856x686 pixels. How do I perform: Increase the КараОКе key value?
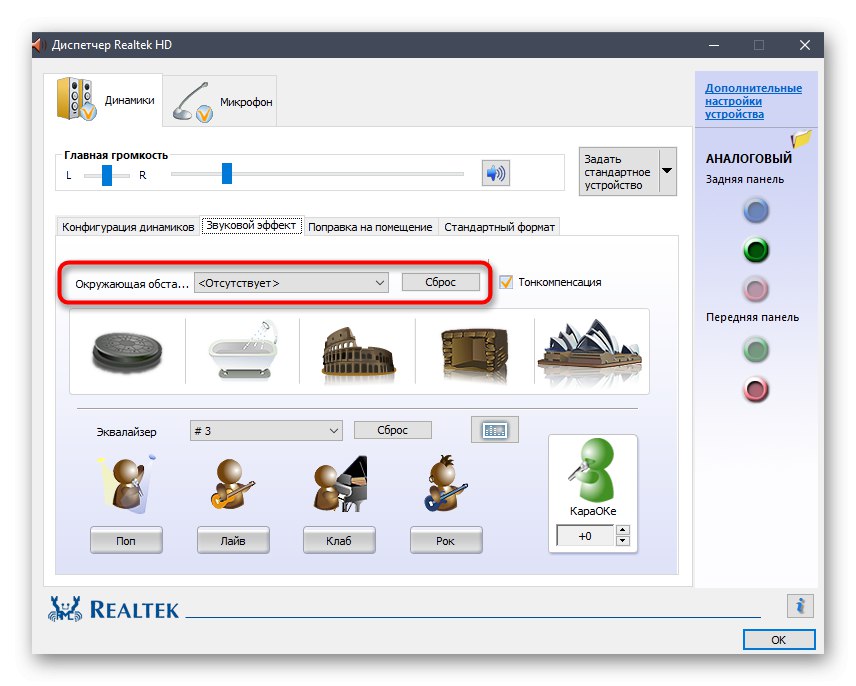[623, 529]
